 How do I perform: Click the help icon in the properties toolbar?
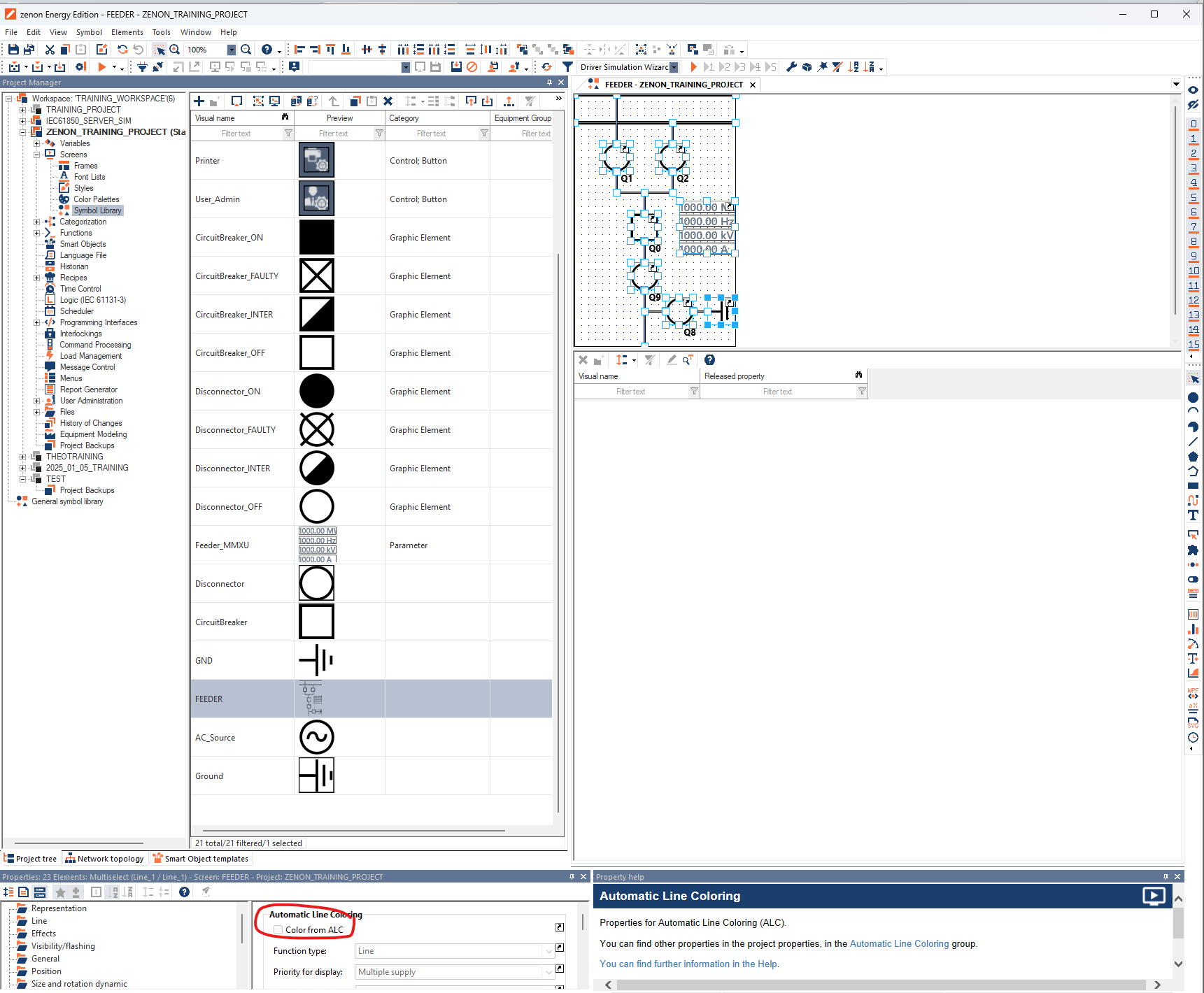(x=184, y=892)
